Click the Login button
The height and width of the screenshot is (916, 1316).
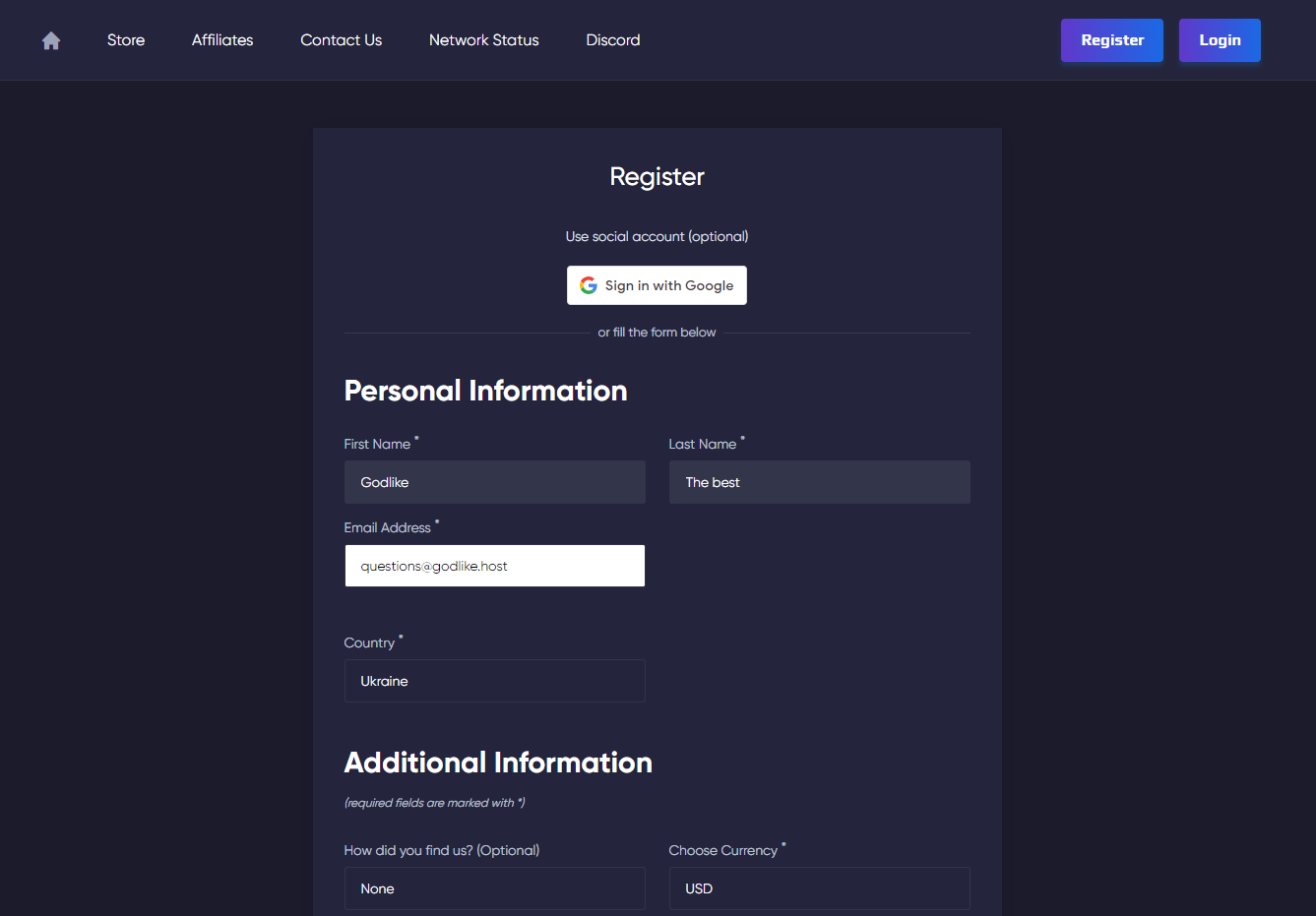point(1220,40)
